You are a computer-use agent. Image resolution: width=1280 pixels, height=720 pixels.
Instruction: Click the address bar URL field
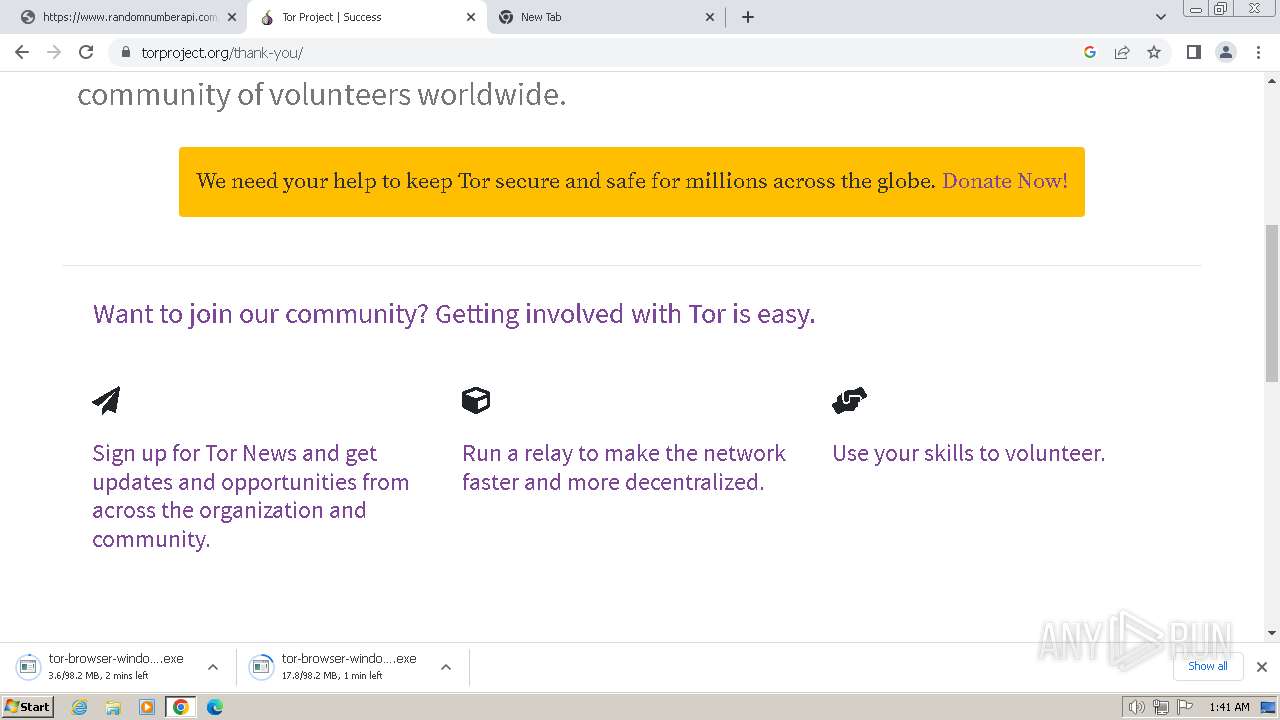point(600,52)
